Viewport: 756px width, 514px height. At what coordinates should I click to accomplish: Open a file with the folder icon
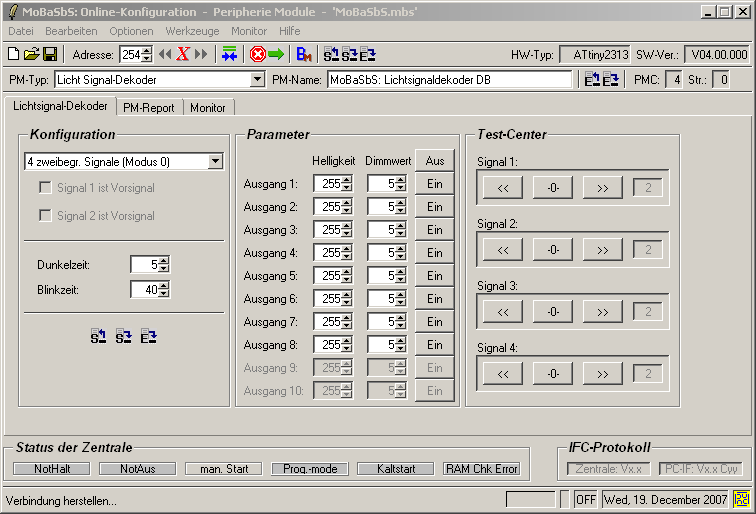pos(31,54)
